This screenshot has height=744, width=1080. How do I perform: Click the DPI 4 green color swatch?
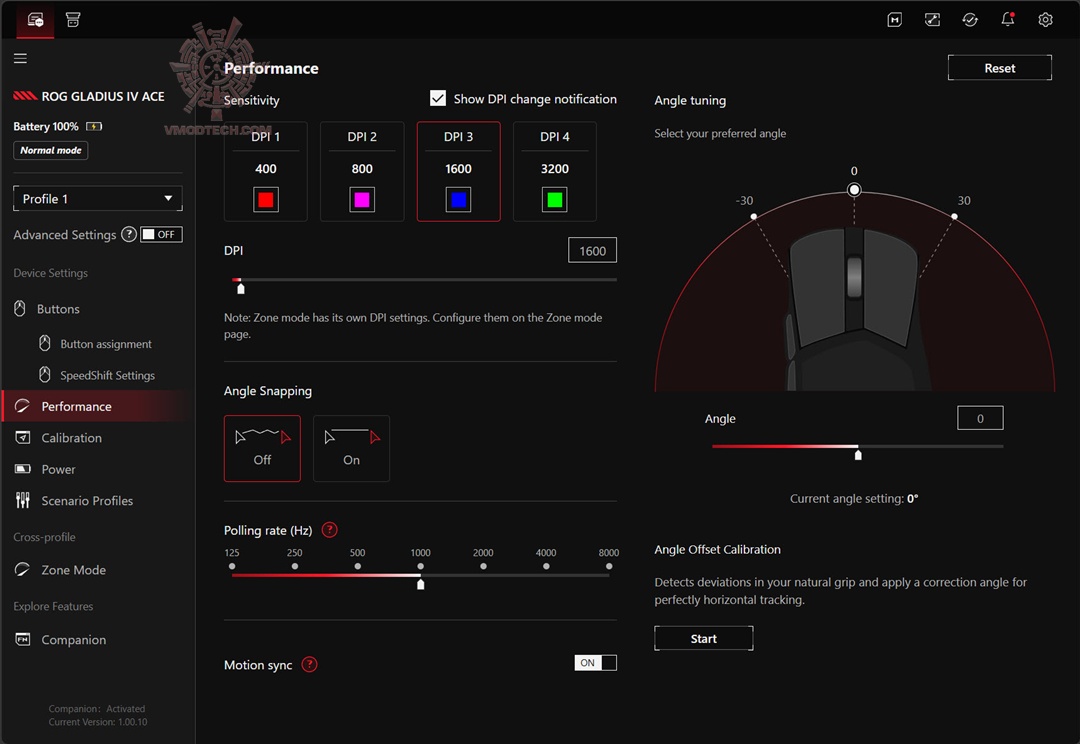(x=555, y=200)
